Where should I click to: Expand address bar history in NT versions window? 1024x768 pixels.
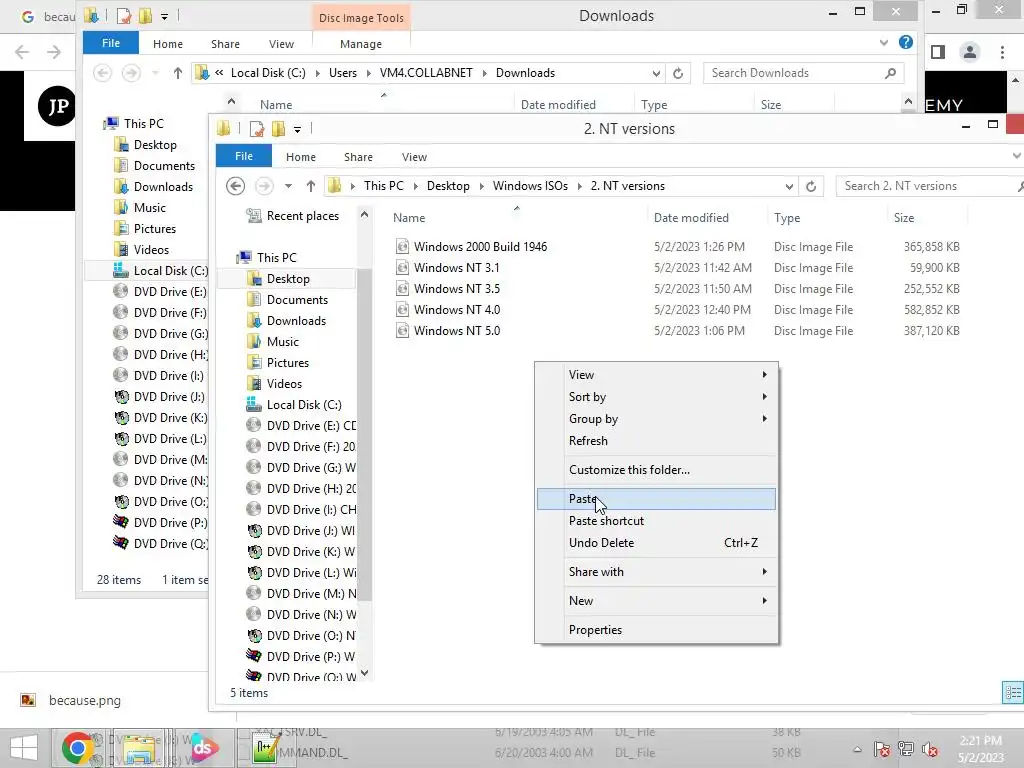[789, 186]
